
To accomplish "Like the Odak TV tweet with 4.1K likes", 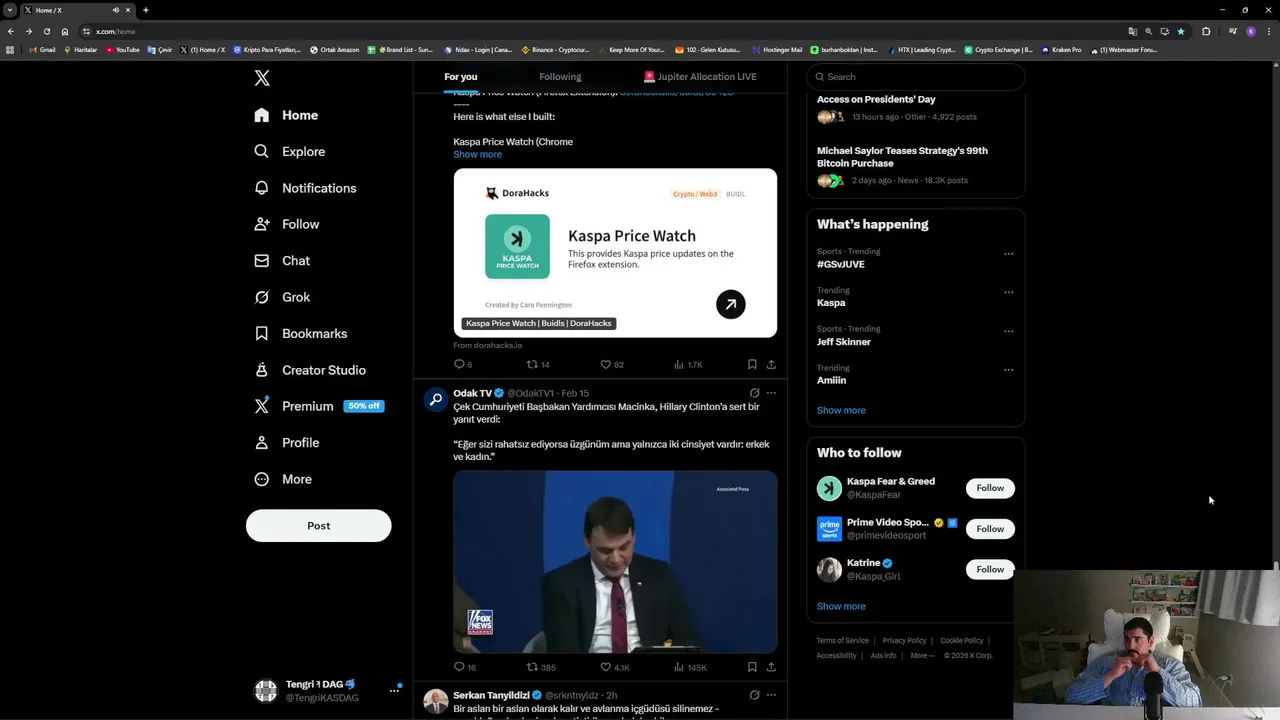I will click(614, 667).
